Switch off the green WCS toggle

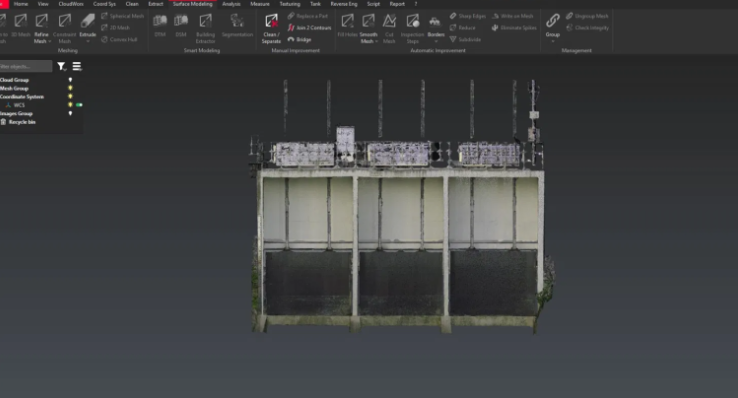(x=79, y=105)
